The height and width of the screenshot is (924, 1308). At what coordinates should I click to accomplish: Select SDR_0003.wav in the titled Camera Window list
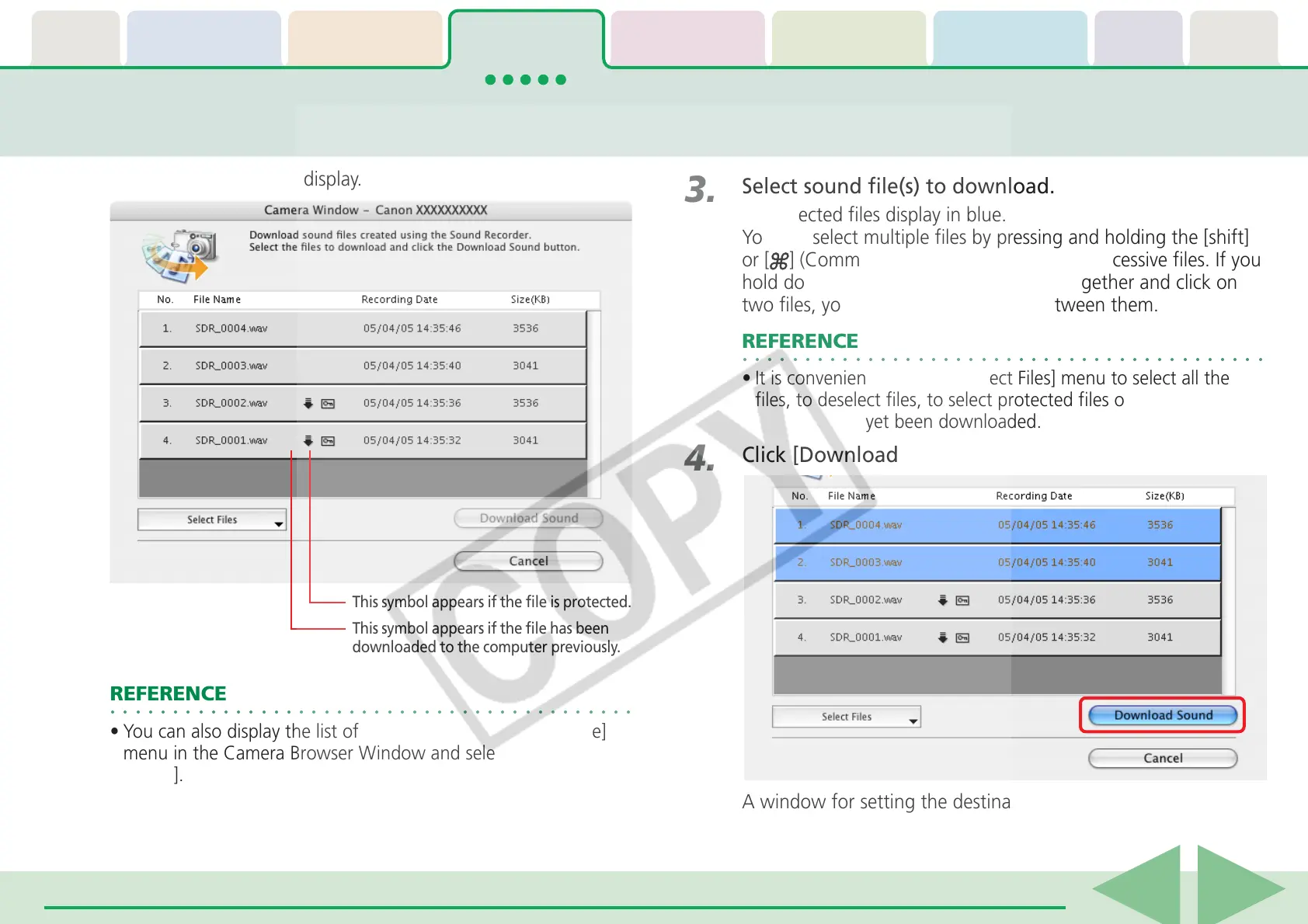coord(363,366)
